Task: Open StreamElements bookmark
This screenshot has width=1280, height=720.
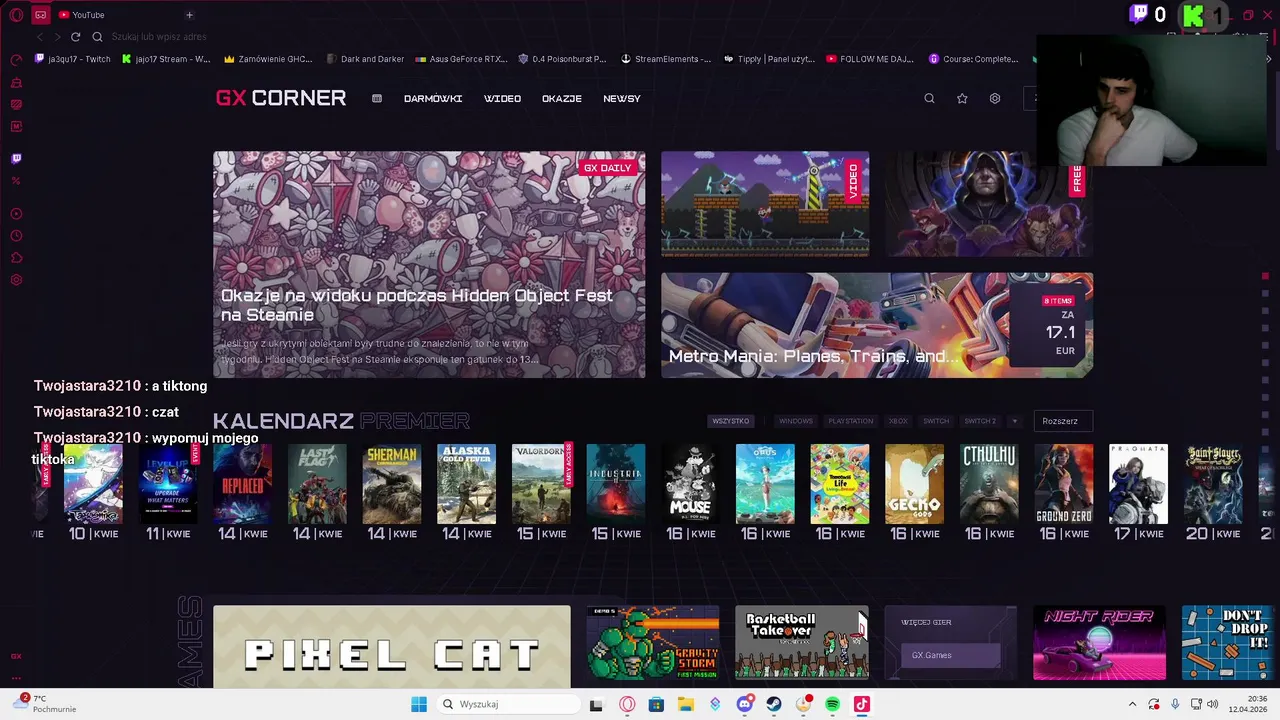Action: click(x=666, y=59)
